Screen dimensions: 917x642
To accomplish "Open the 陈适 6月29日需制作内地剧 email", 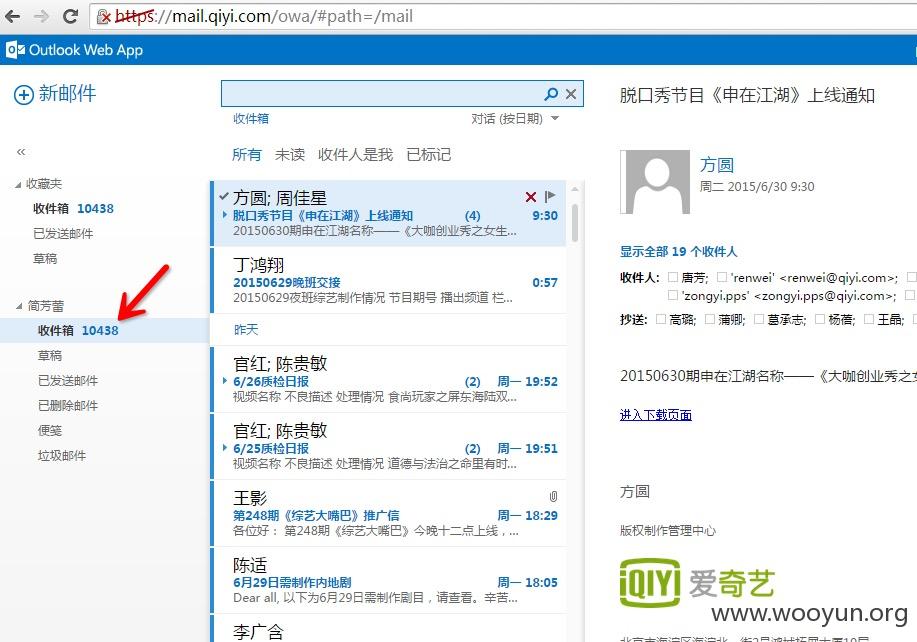I will [x=388, y=581].
